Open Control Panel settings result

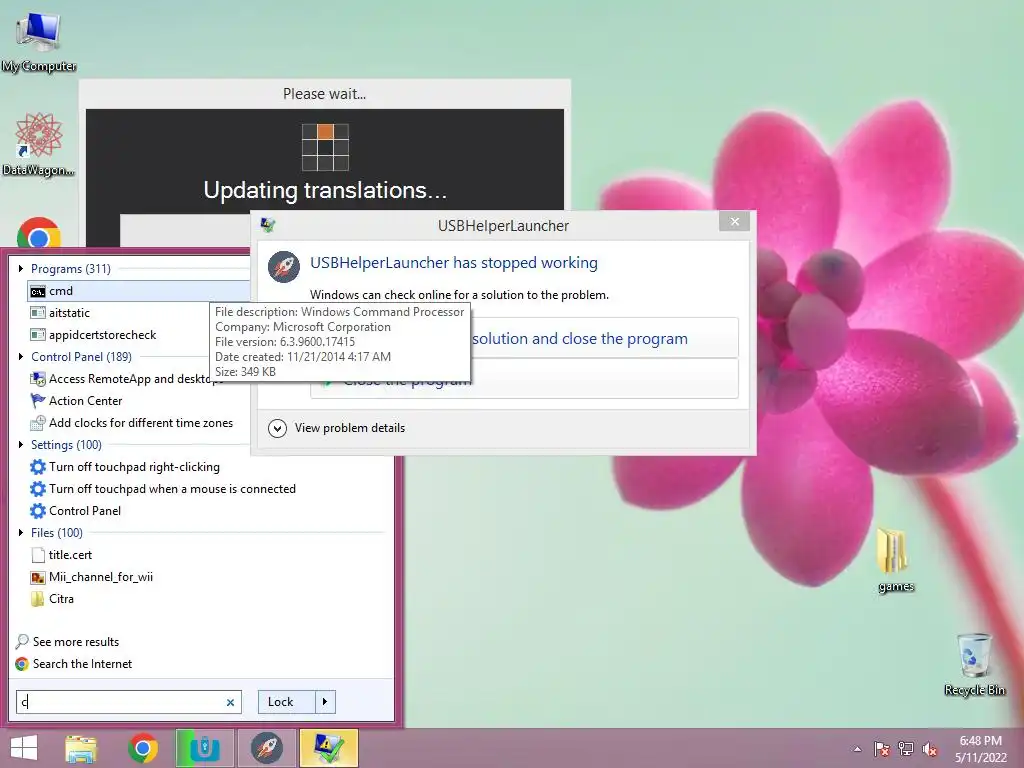76,511
